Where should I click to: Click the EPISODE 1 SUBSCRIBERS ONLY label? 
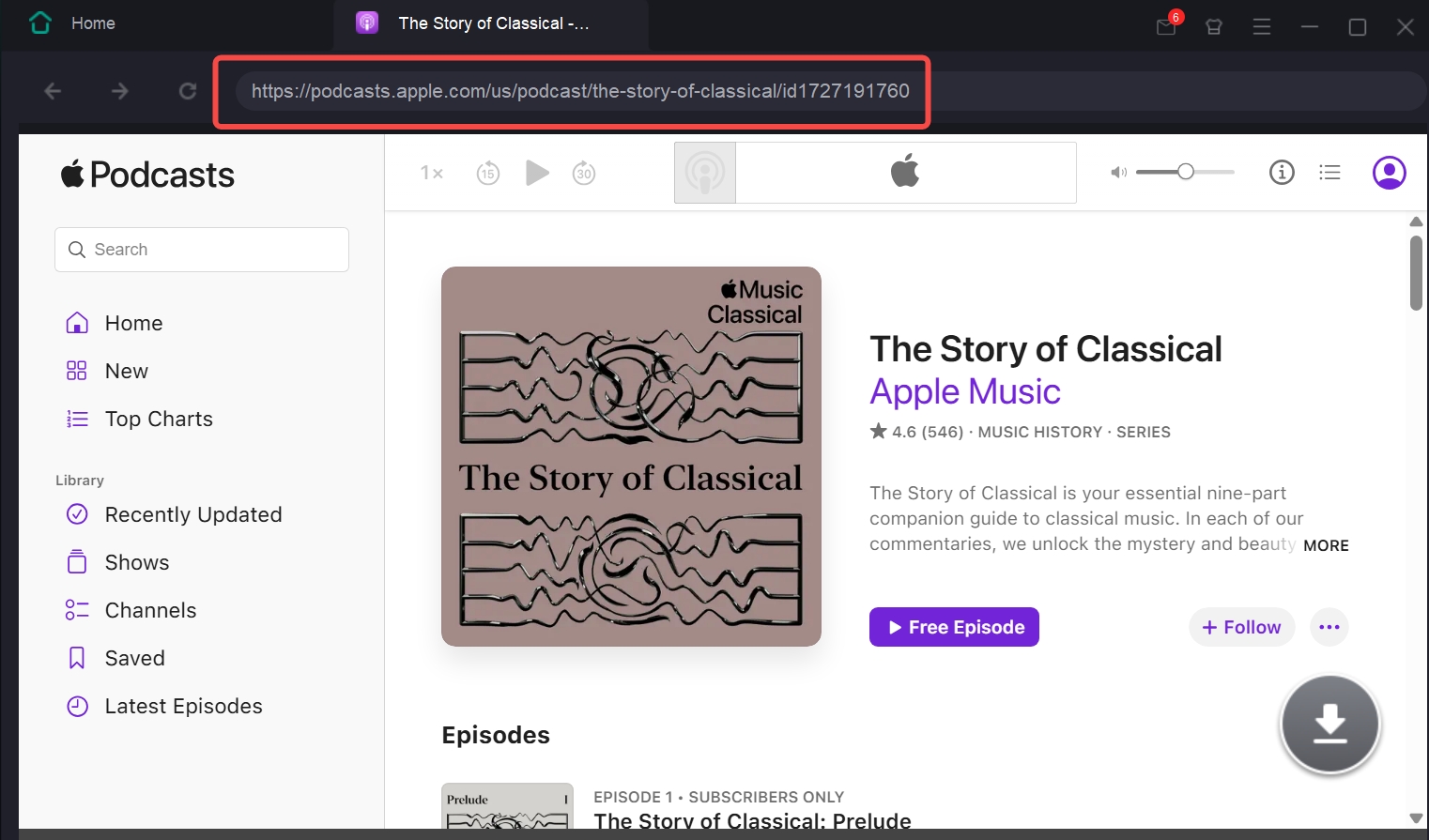[x=719, y=797]
